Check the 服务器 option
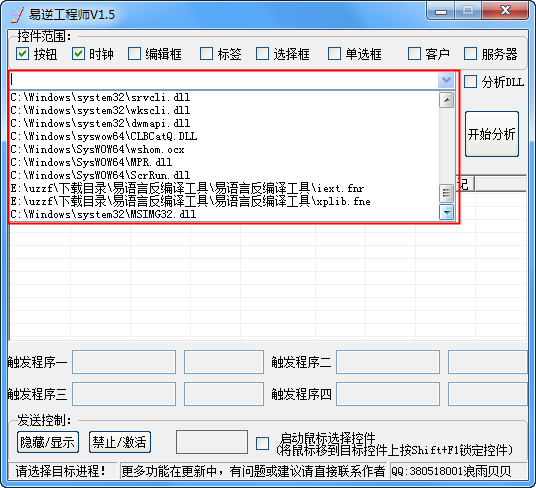536x488 pixels. tap(470, 54)
